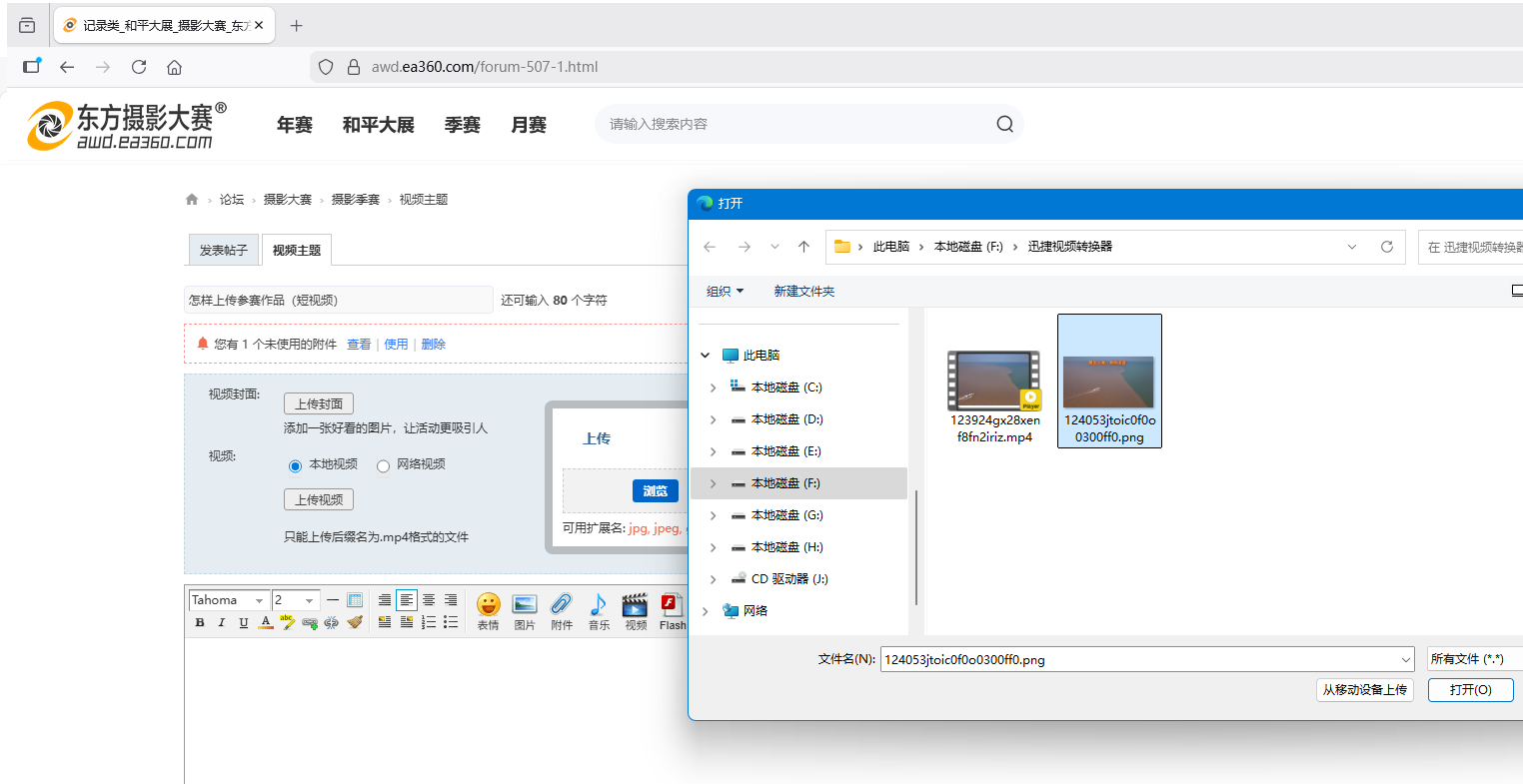Click the 打开(O) button in file dialog
This screenshot has height=784, width=1523.
pyautogui.click(x=1470, y=690)
